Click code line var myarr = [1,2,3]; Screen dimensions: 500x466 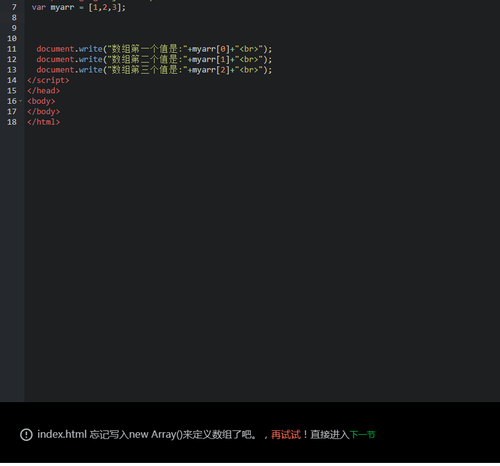point(79,7)
